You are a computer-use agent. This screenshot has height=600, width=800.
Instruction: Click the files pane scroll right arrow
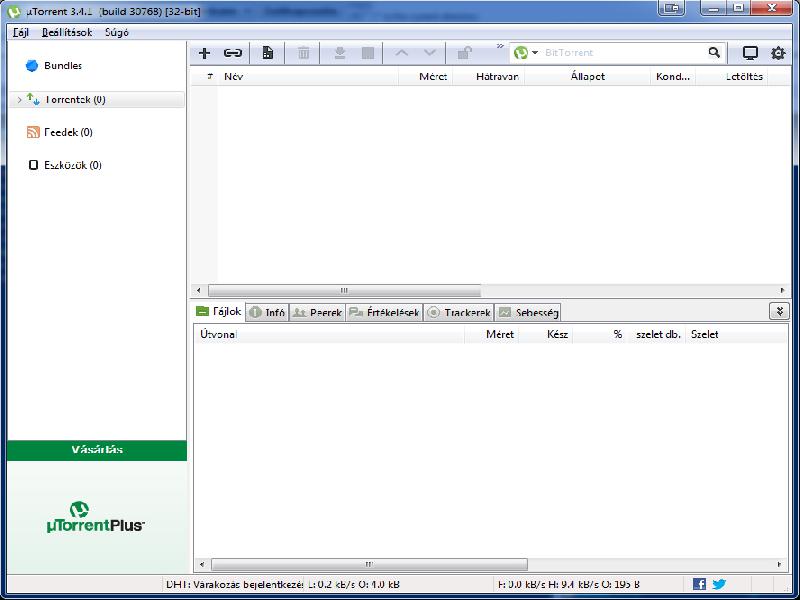[x=780, y=564]
